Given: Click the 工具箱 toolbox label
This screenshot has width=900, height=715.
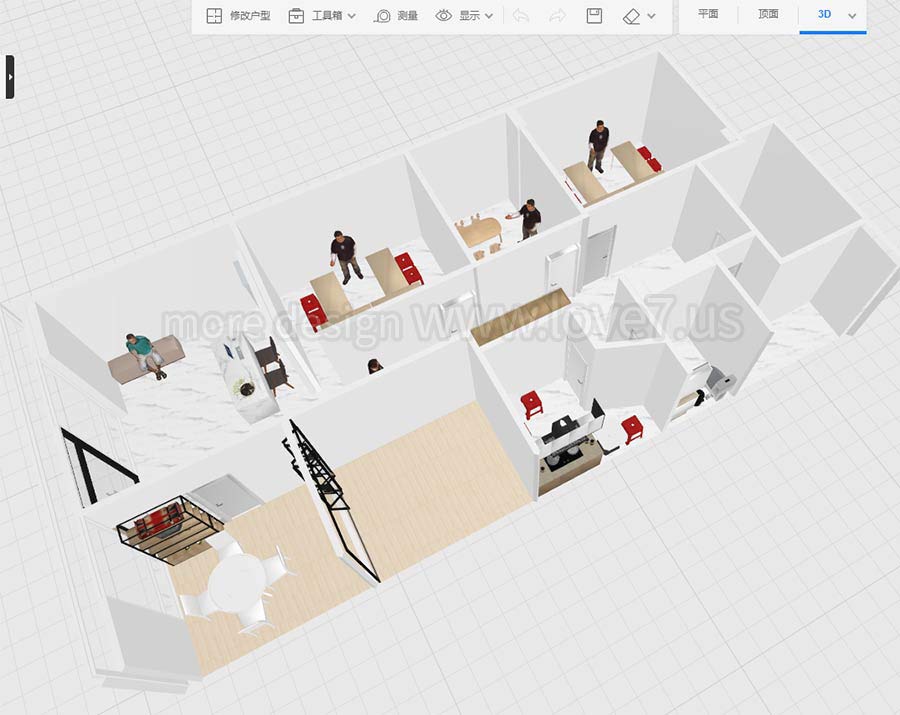Looking at the screenshot, I should (x=327, y=15).
